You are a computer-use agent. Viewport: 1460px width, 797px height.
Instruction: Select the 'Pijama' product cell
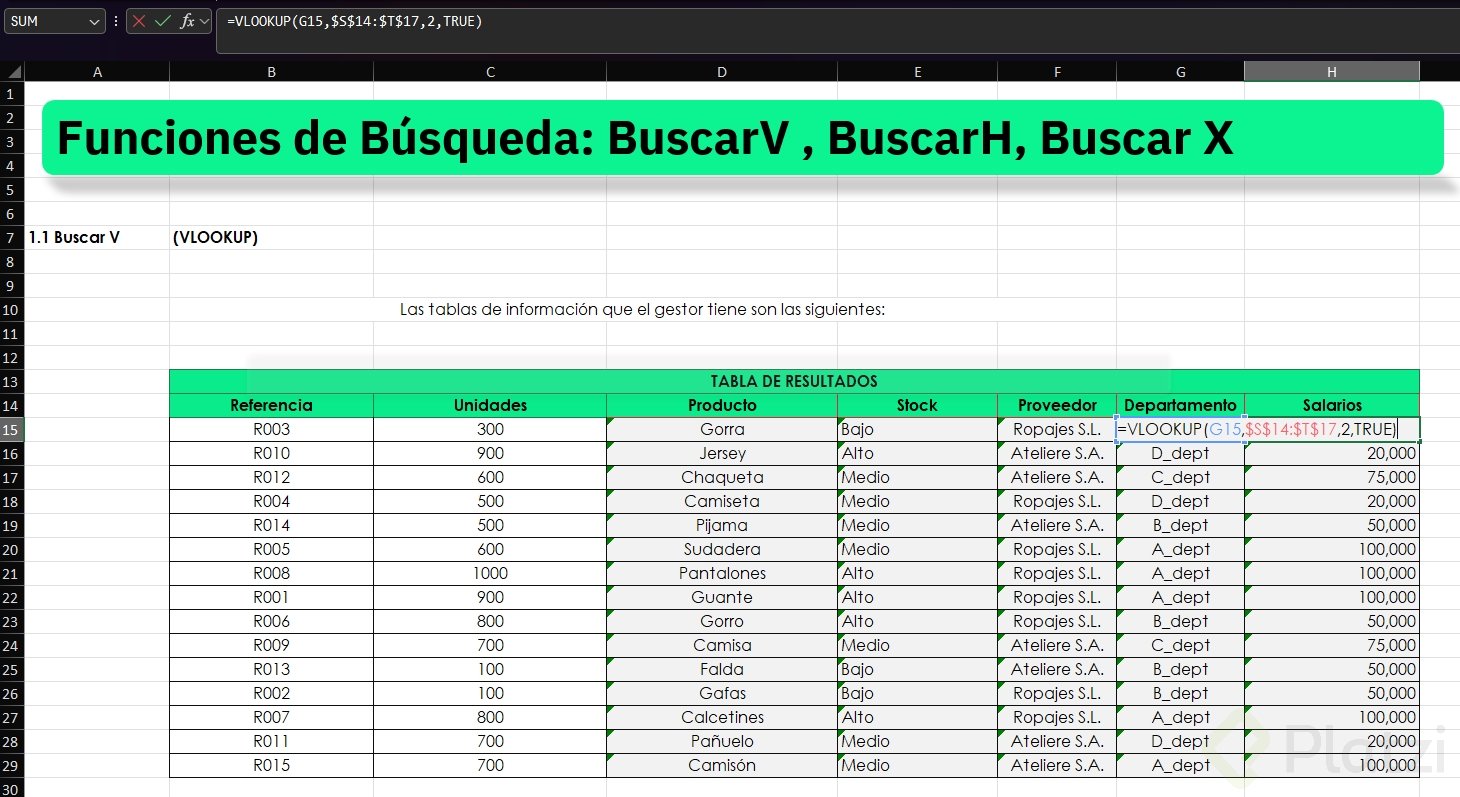[x=722, y=525]
